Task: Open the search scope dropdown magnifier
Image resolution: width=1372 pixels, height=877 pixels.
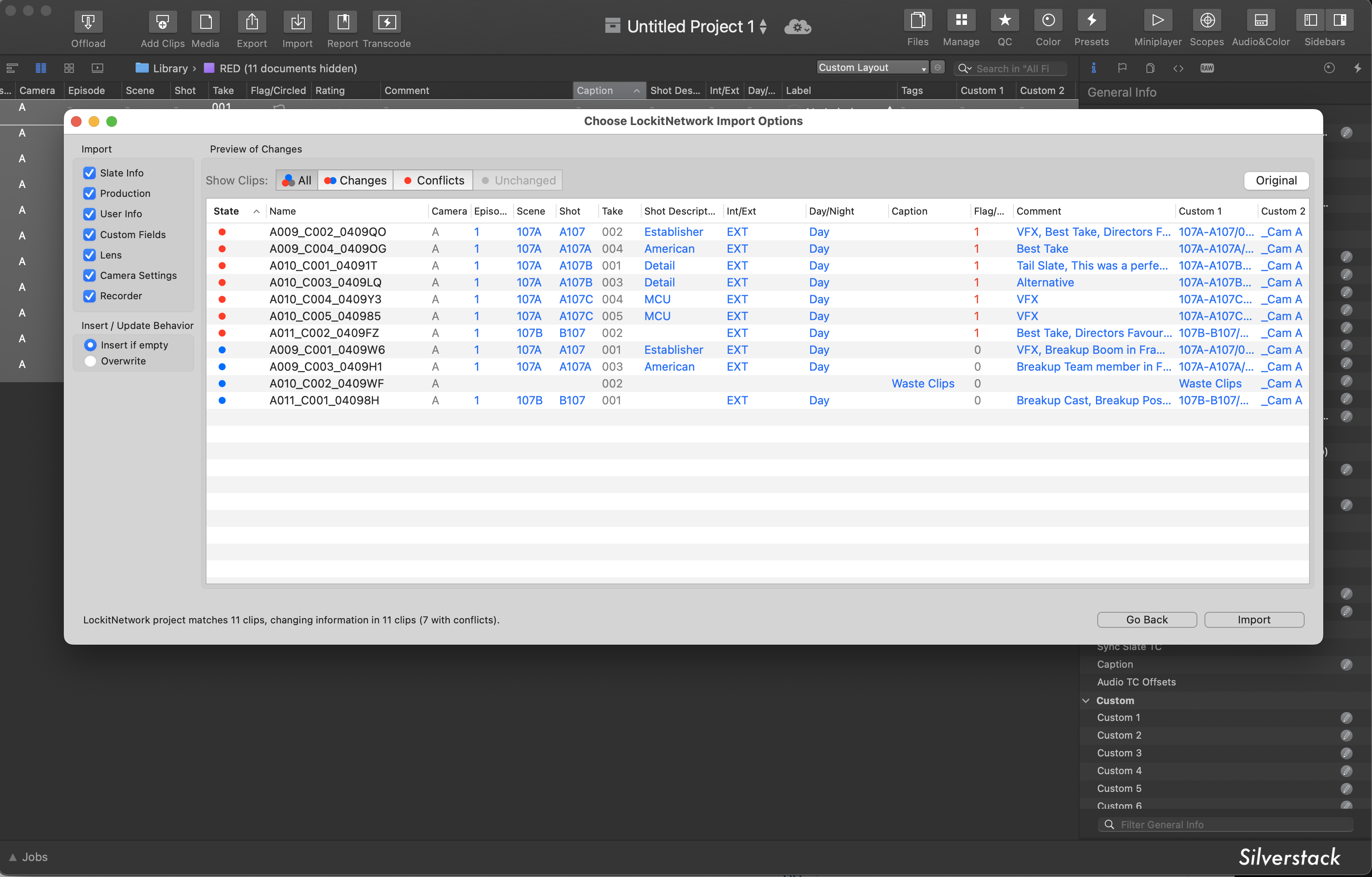Action: coord(964,68)
